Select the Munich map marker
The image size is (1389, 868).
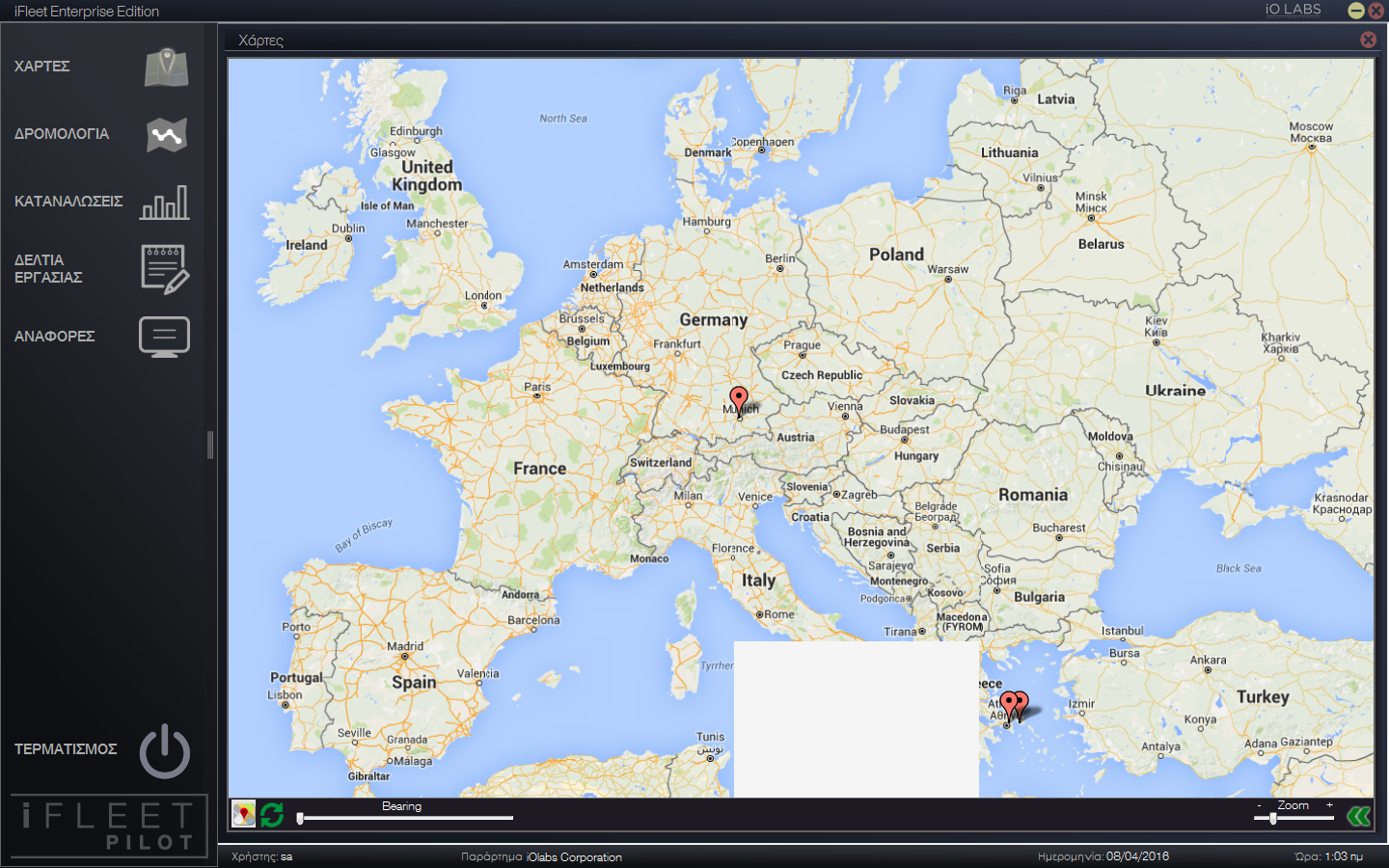pyautogui.click(x=739, y=398)
